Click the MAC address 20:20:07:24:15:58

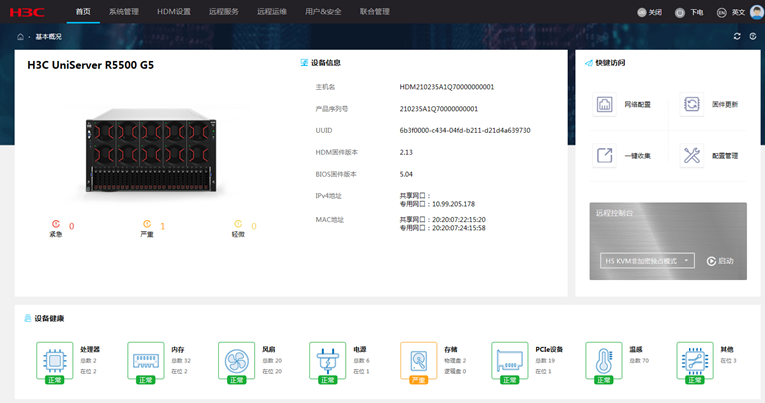click(459, 228)
